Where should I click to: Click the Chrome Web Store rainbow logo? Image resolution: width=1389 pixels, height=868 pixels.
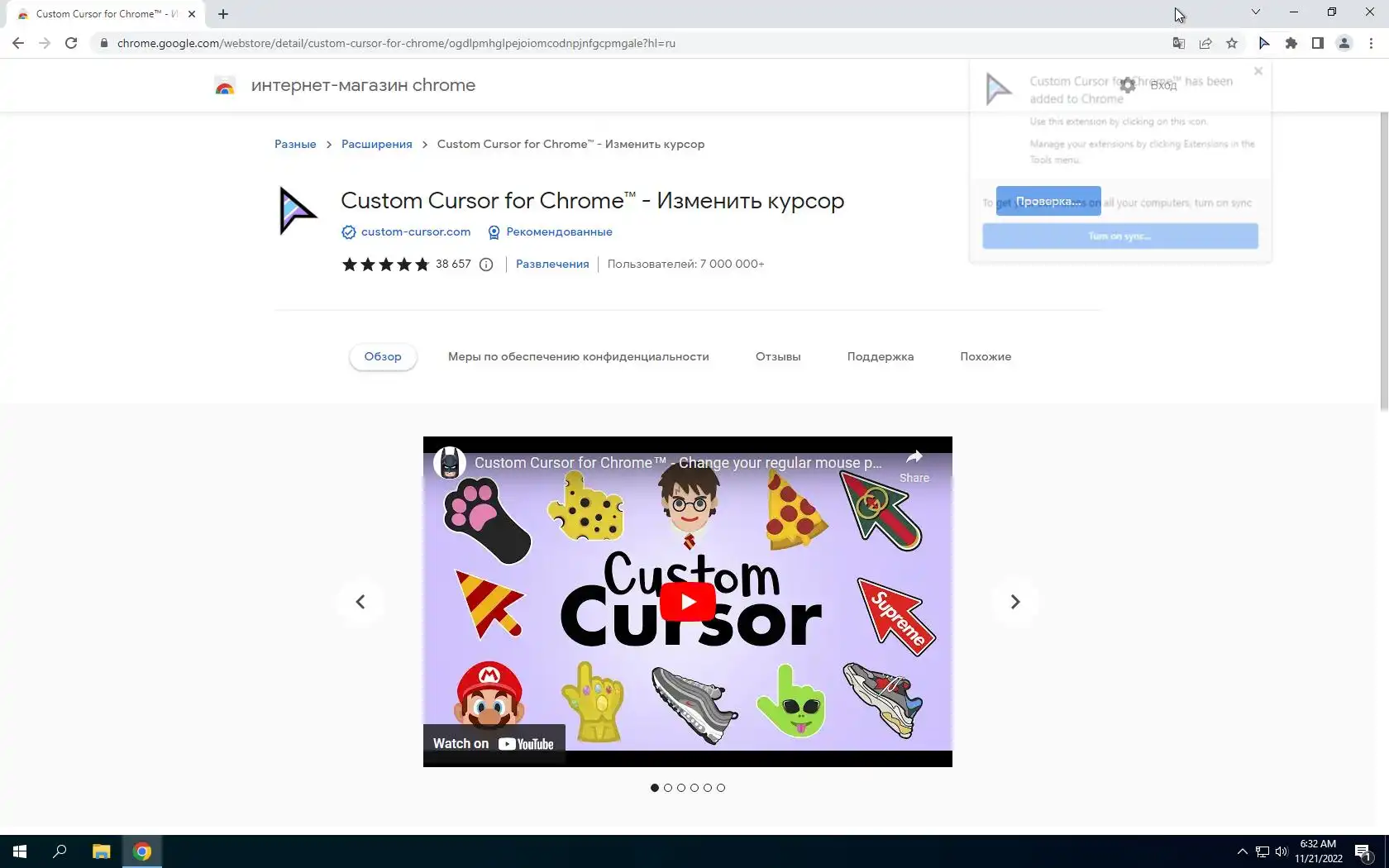point(225,85)
